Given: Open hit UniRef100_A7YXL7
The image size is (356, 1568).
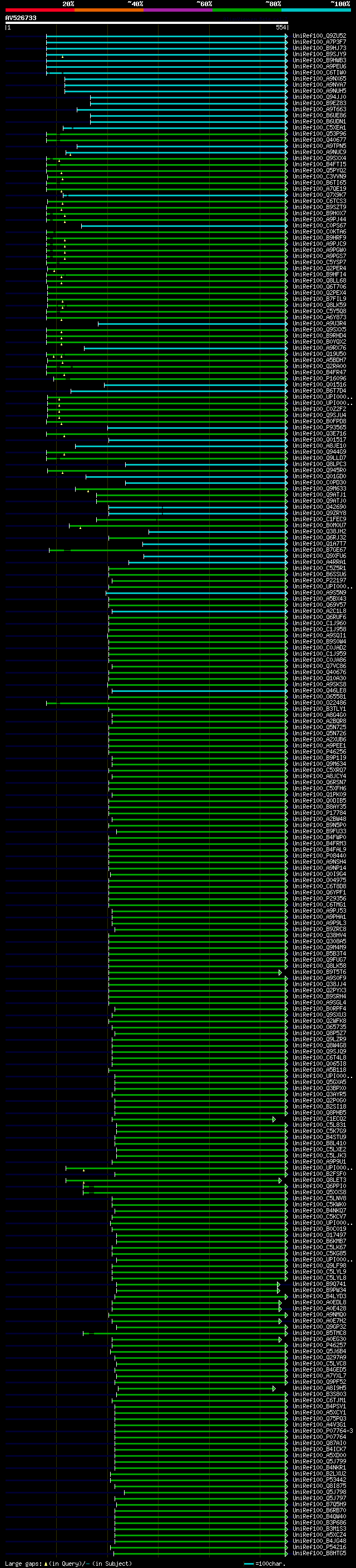Looking at the screenshot, I should pos(319,1376).
